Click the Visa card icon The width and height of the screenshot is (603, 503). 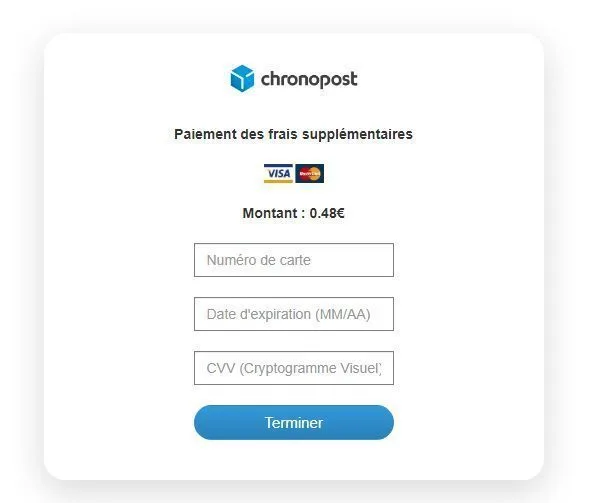pyautogui.click(x=278, y=174)
